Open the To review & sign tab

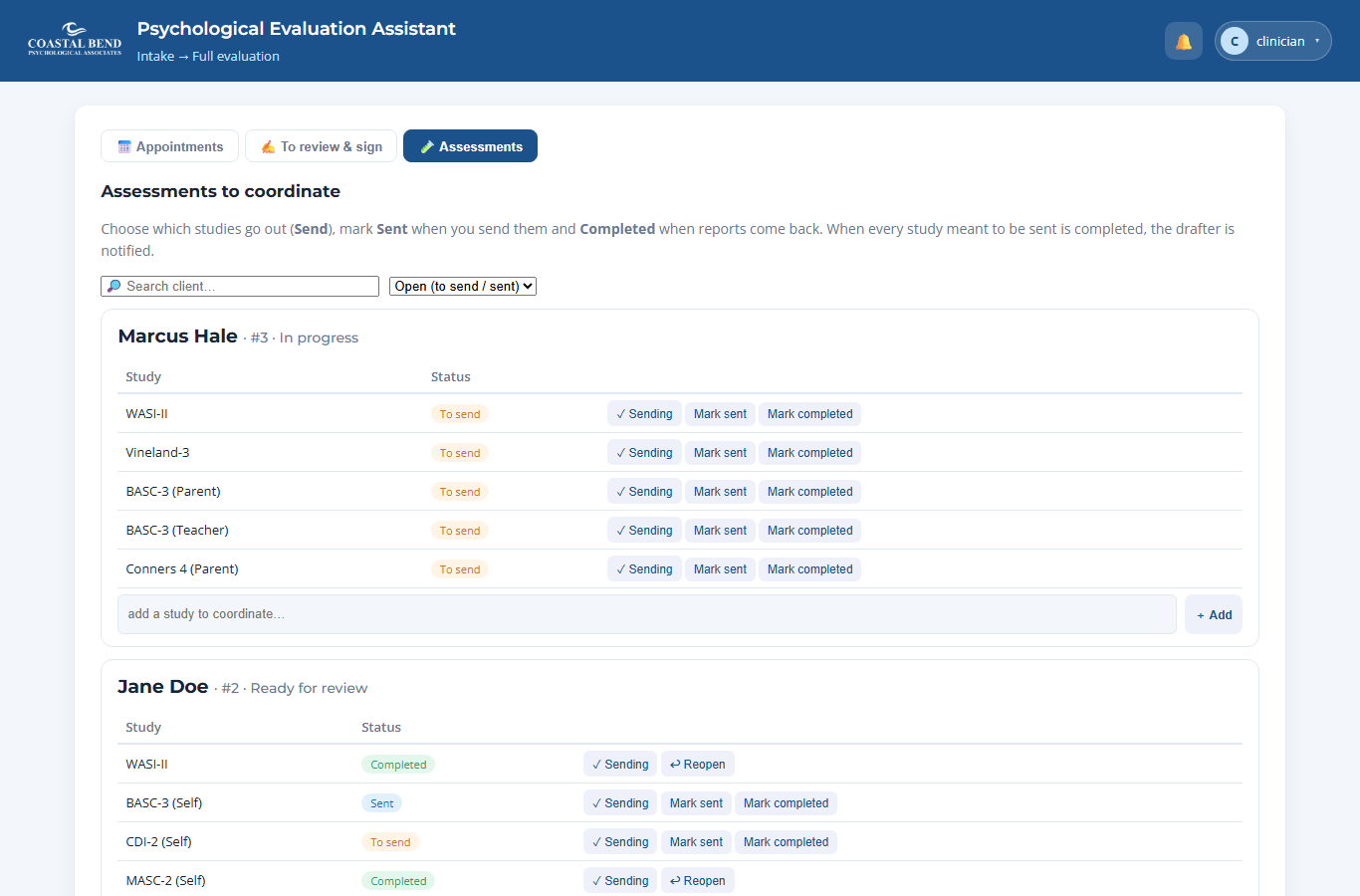[321, 145]
